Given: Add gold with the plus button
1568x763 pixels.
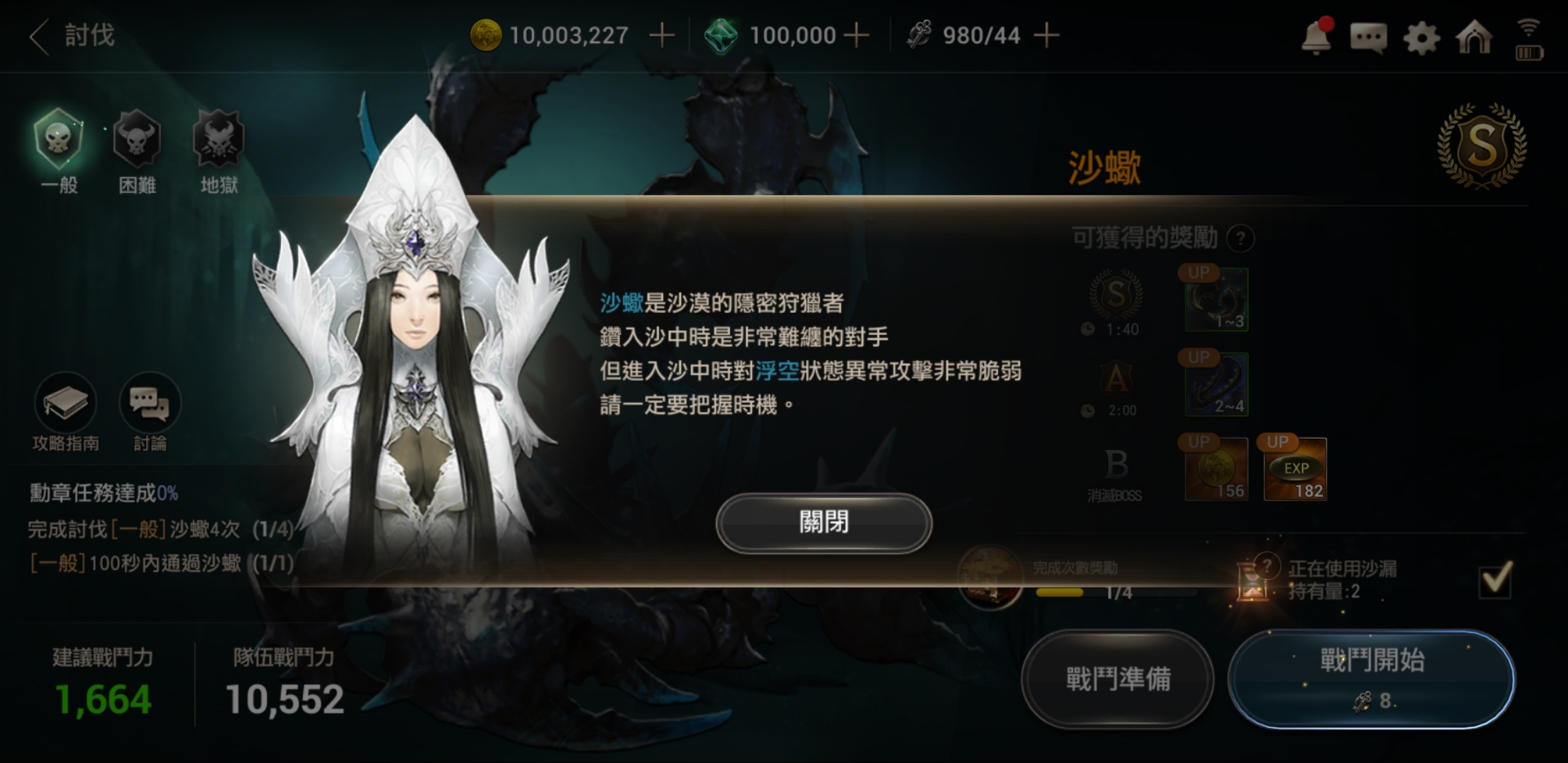Looking at the screenshot, I should (662, 35).
